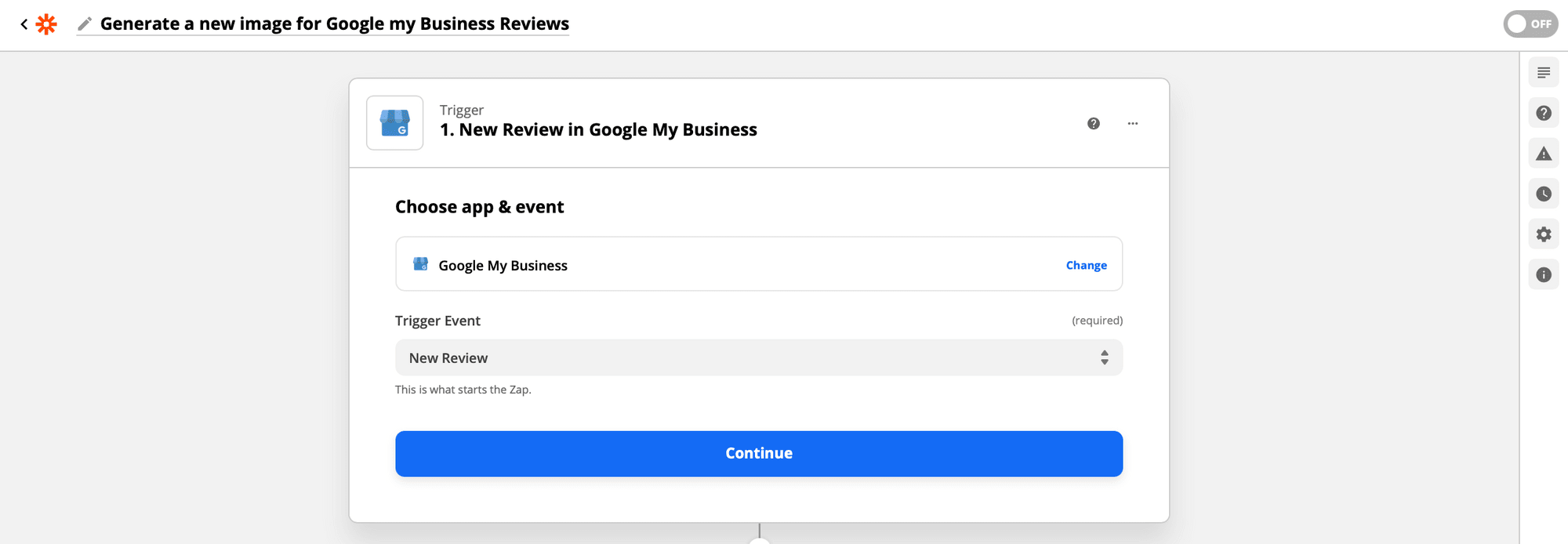Image resolution: width=1568 pixels, height=544 pixels.
Task: Click the 'Choose app & event' heading
Action: coord(479,207)
